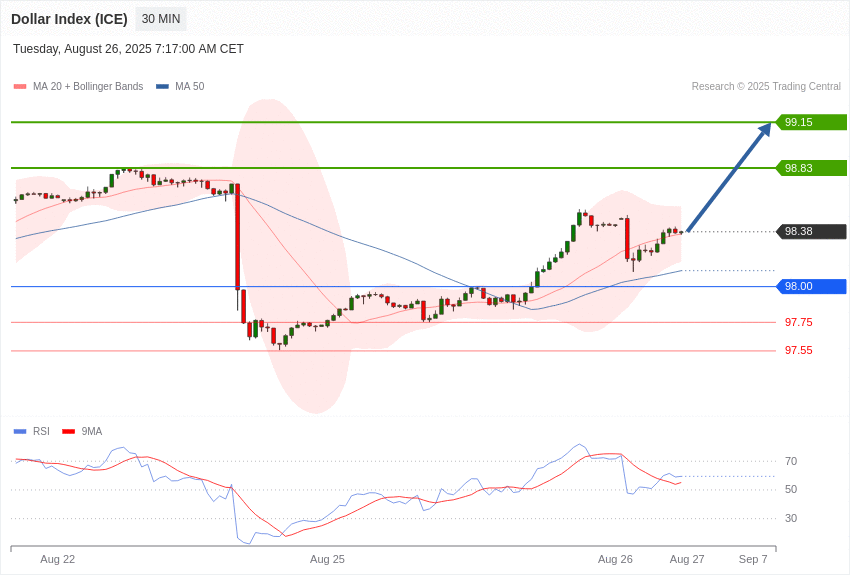Click the MA 20 + Bollinger Bands label

(88, 87)
